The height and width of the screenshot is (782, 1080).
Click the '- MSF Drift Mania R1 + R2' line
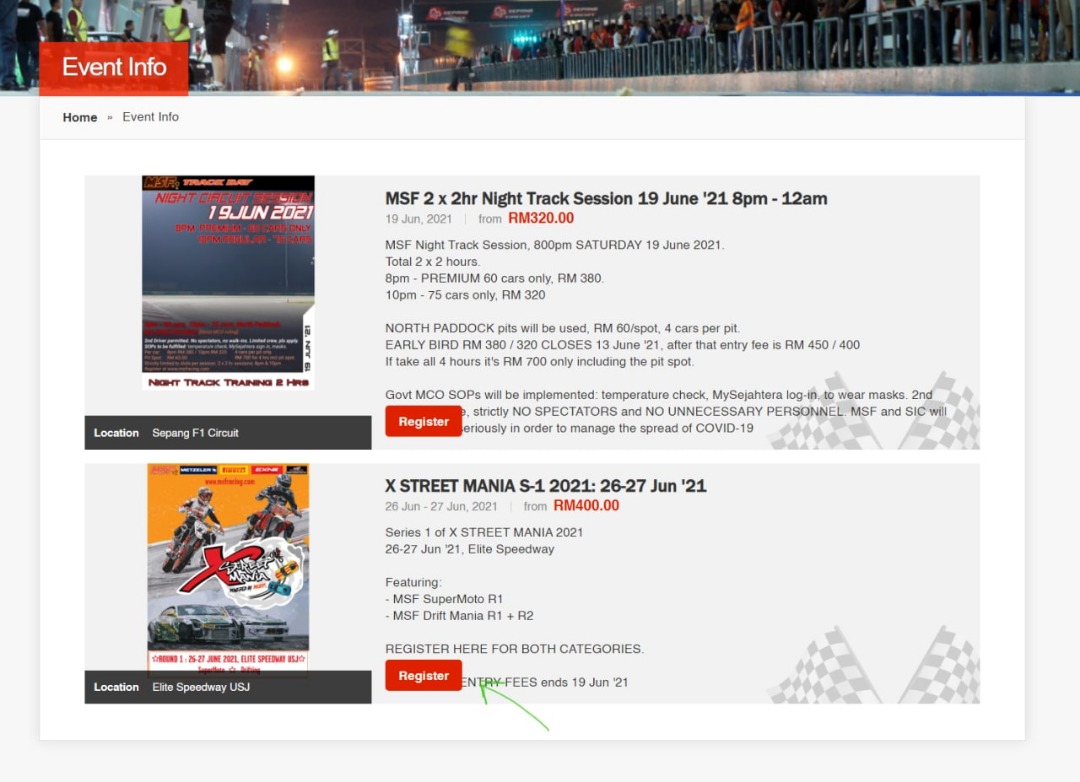click(459, 616)
